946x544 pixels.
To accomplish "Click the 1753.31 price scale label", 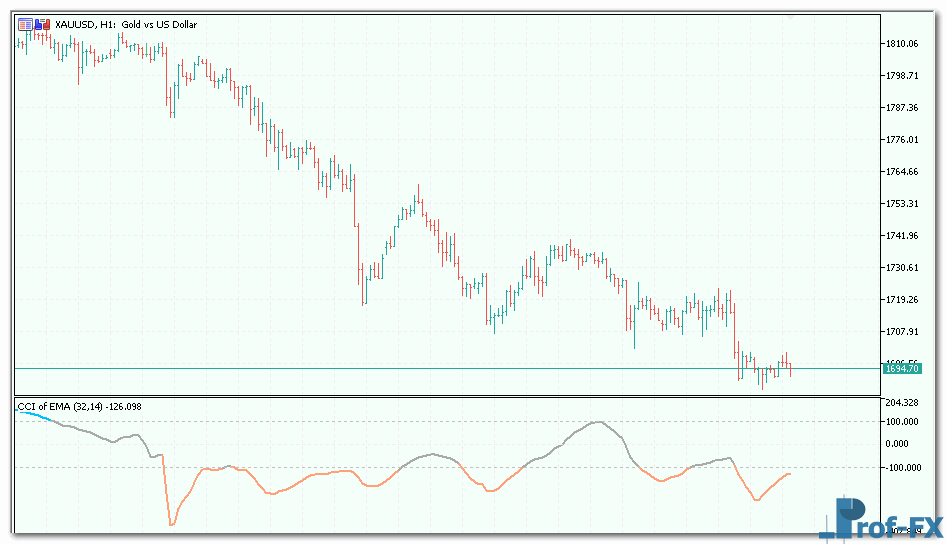I will (x=901, y=204).
